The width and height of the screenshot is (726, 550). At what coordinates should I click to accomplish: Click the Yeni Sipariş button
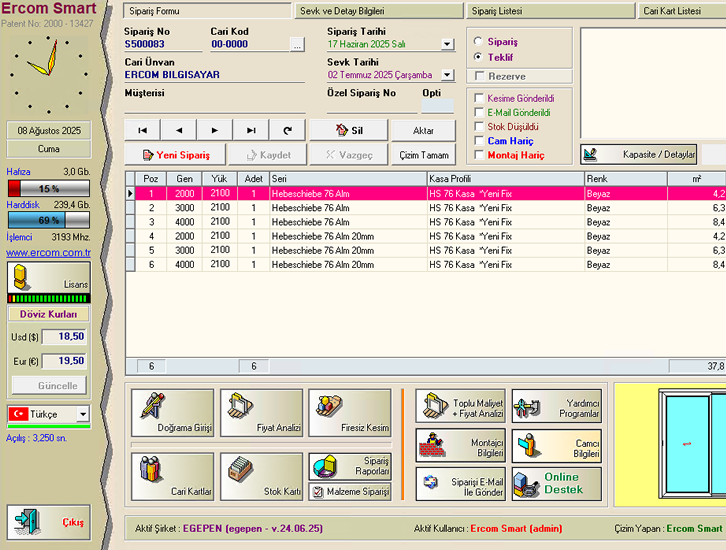tap(175, 155)
